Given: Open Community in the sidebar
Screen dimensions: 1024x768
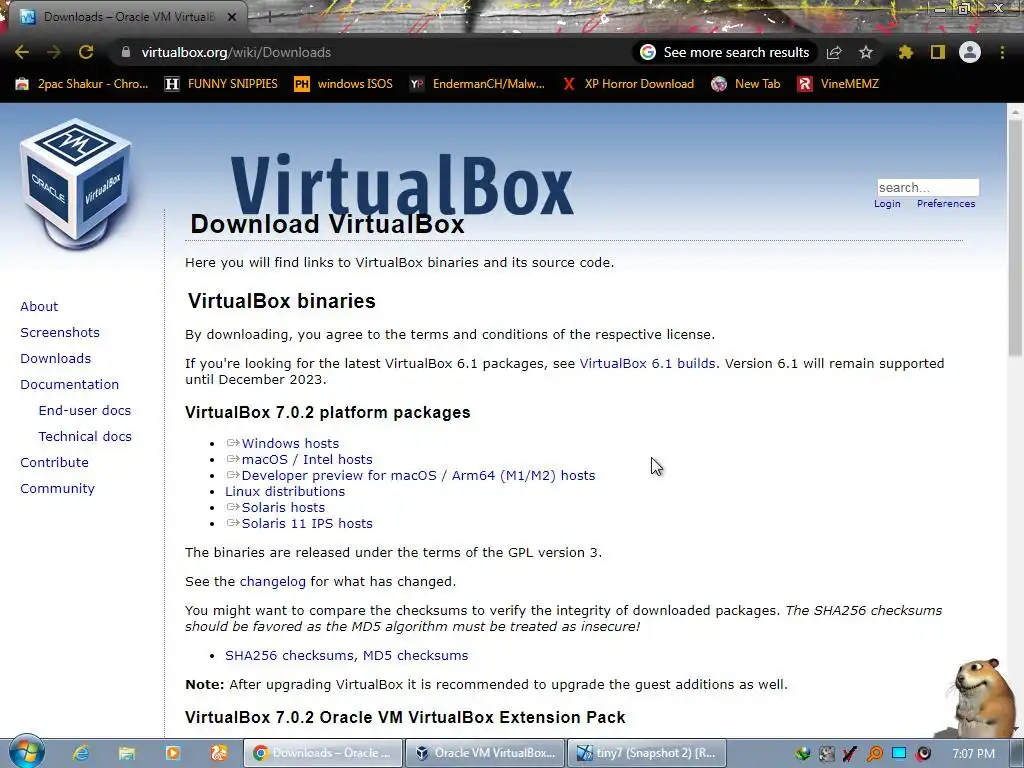Looking at the screenshot, I should tap(57, 488).
